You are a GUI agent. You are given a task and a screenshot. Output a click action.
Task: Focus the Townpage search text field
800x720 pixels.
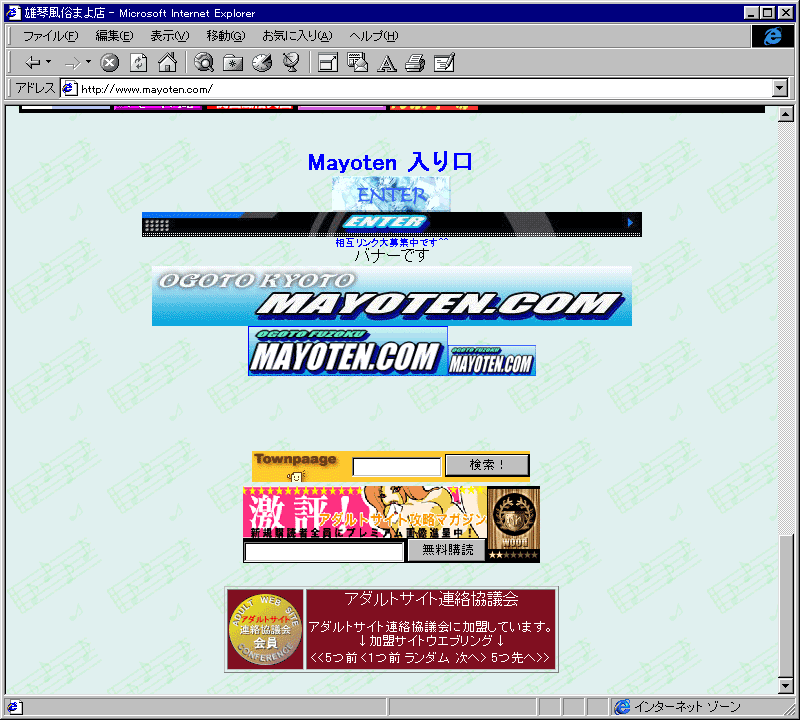tap(397, 466)
